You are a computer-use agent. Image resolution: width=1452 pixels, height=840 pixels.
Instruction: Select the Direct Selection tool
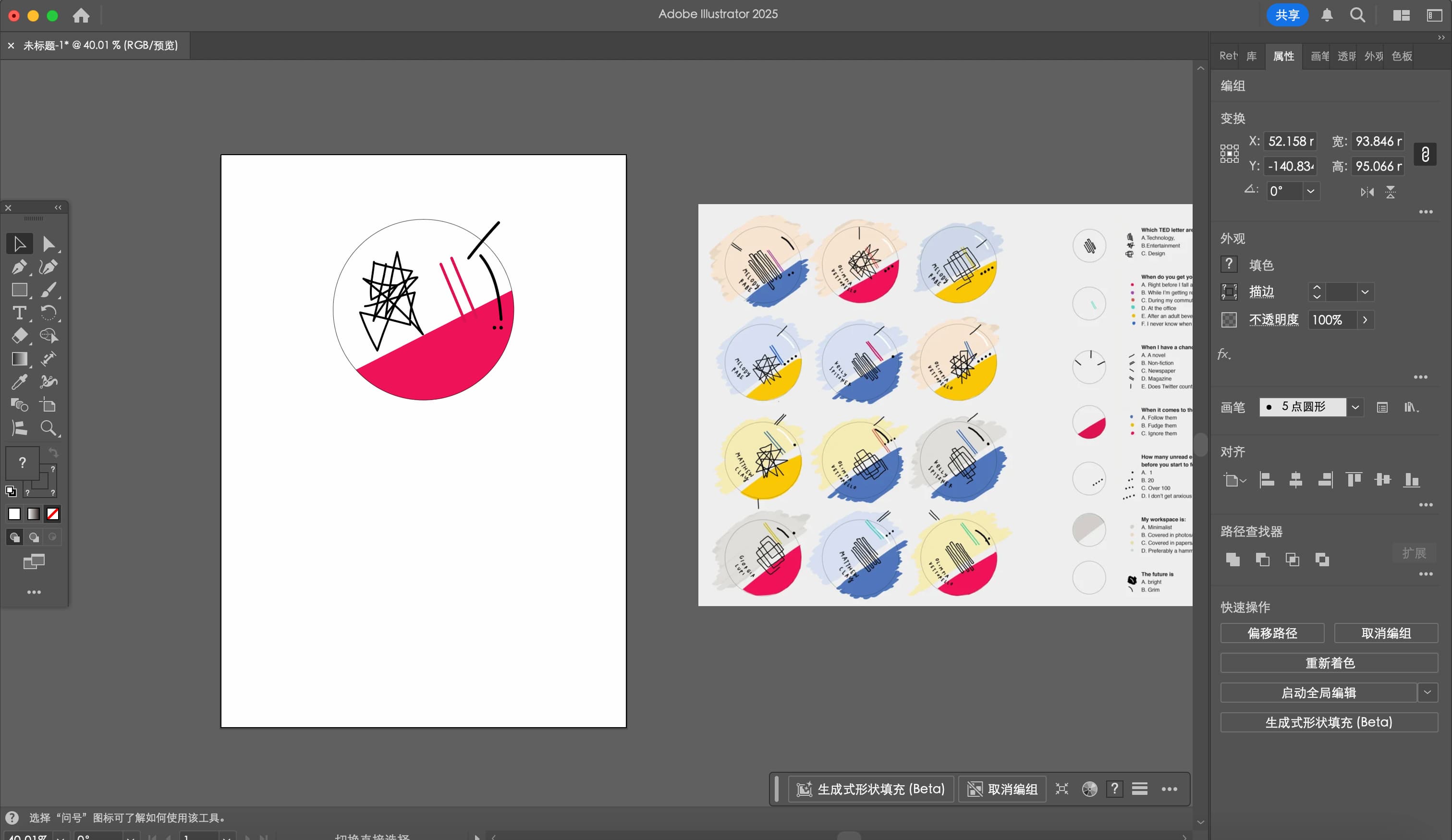point(49,243)
